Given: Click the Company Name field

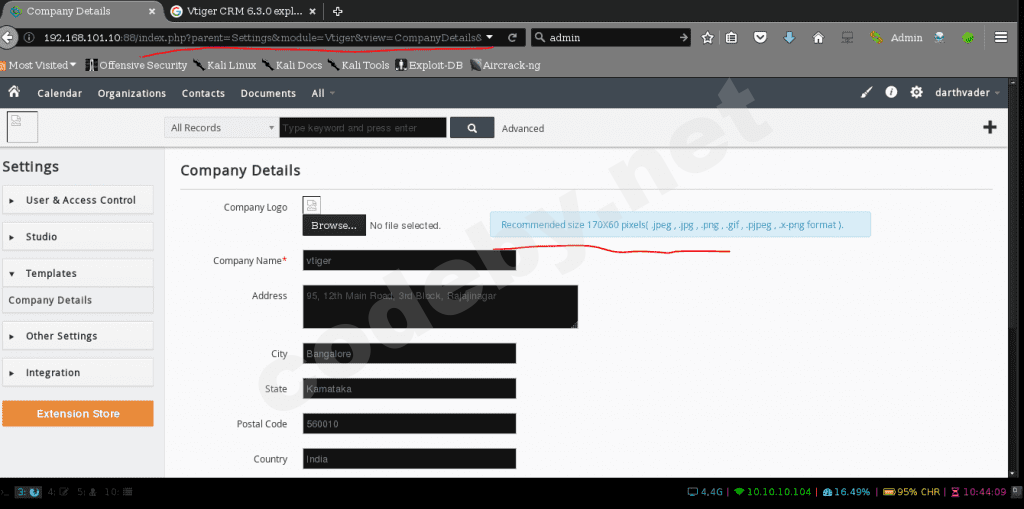Looking at the screenshot, I should tap(409, 260).
